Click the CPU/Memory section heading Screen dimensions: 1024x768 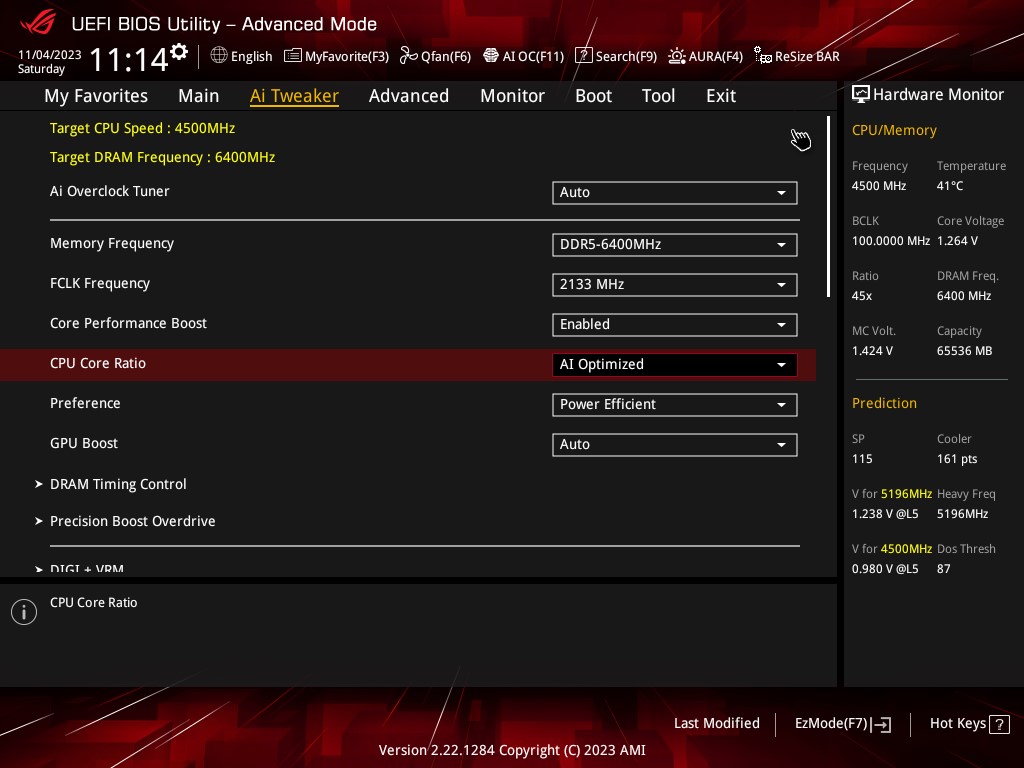tap(894, 130)
